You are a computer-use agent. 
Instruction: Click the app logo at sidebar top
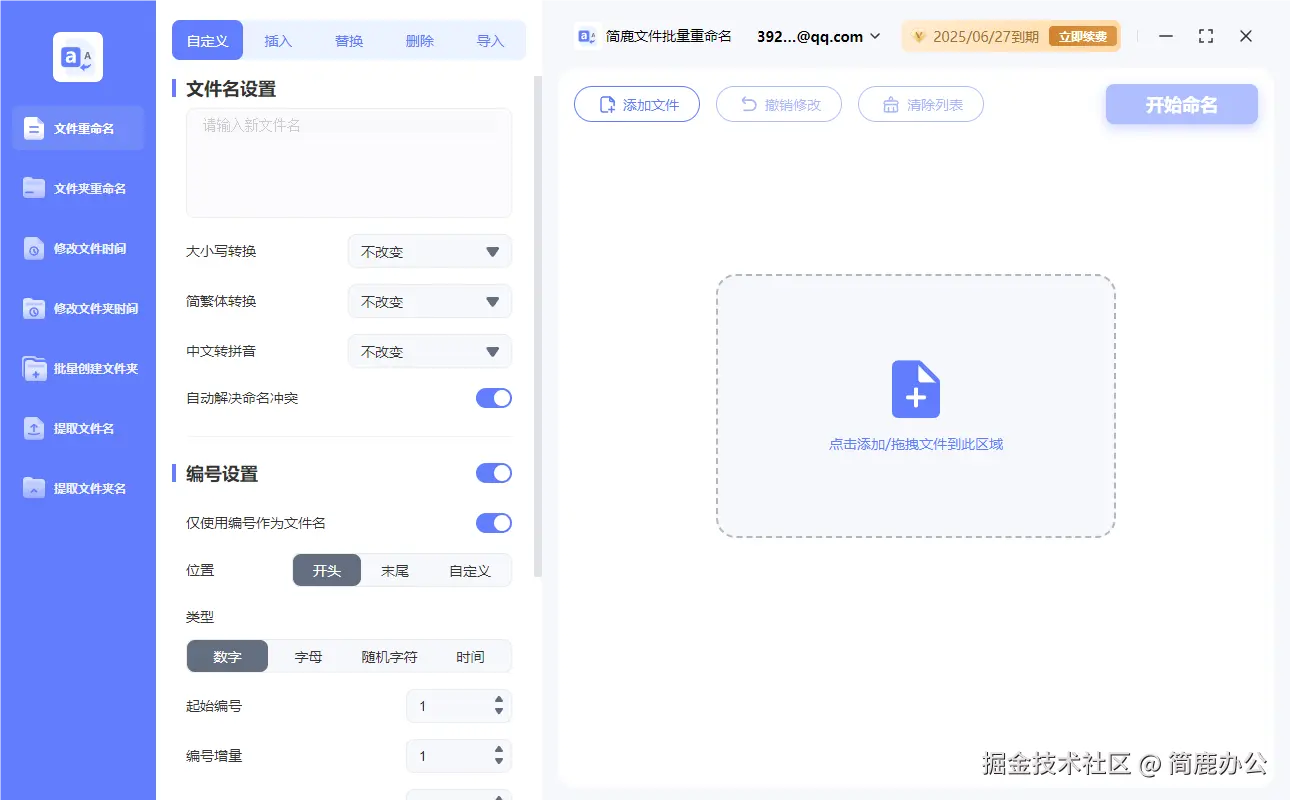(77, 57)
